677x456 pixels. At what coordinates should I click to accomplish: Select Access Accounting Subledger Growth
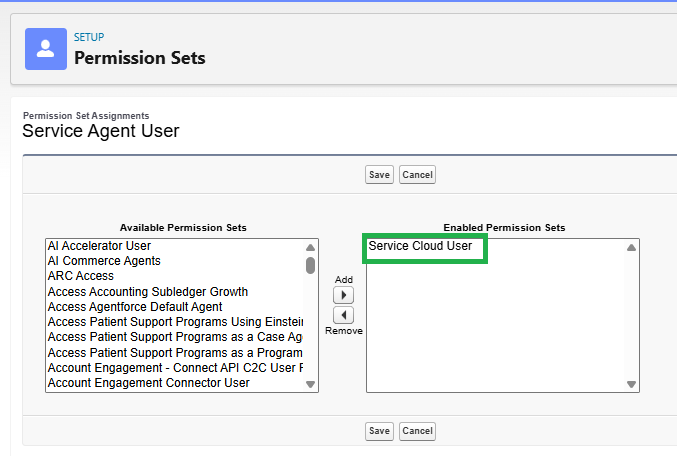[x=175, y=292]
